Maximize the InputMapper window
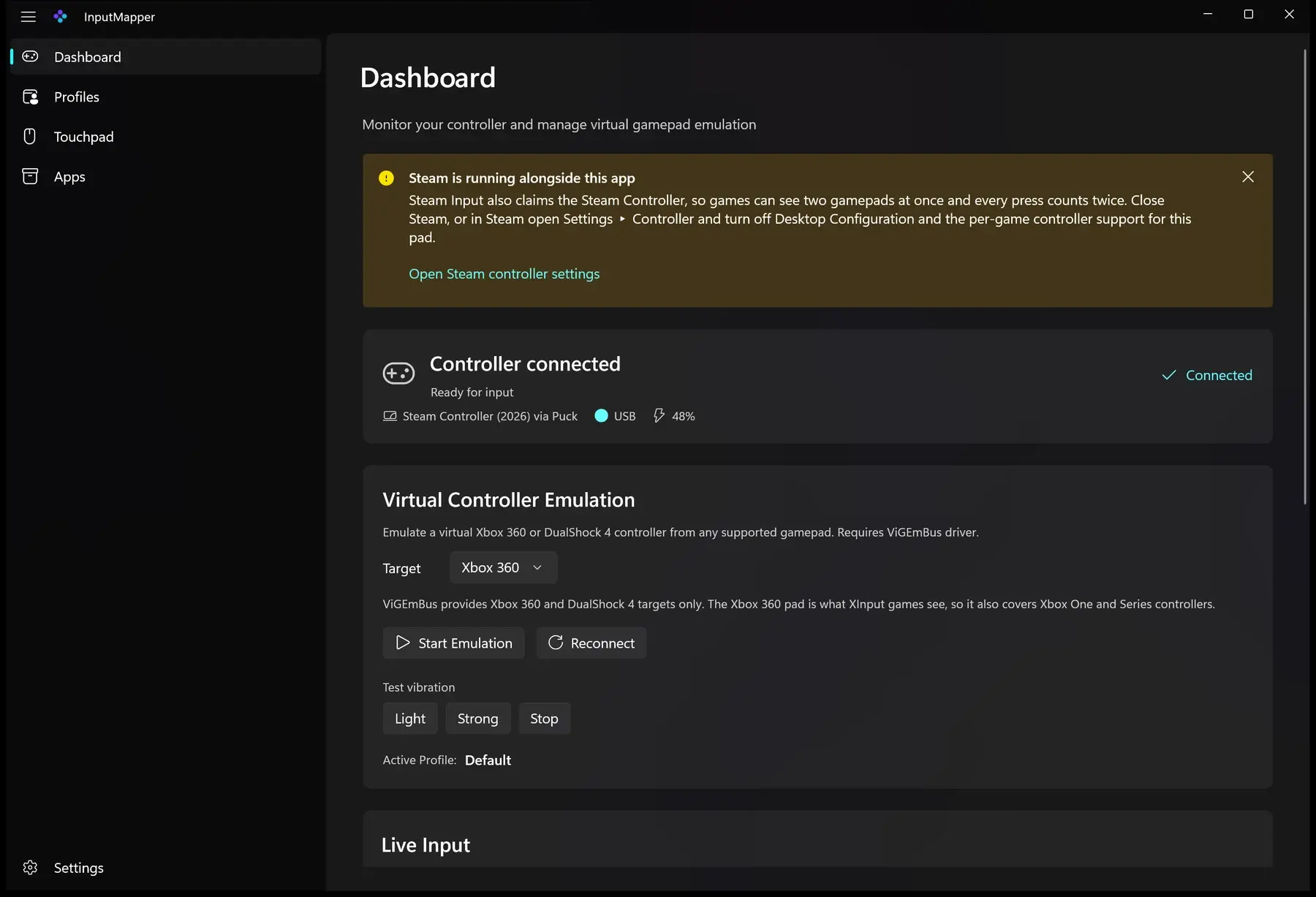The height and width of the screenshot is (897, 1316). [1249, 15]
